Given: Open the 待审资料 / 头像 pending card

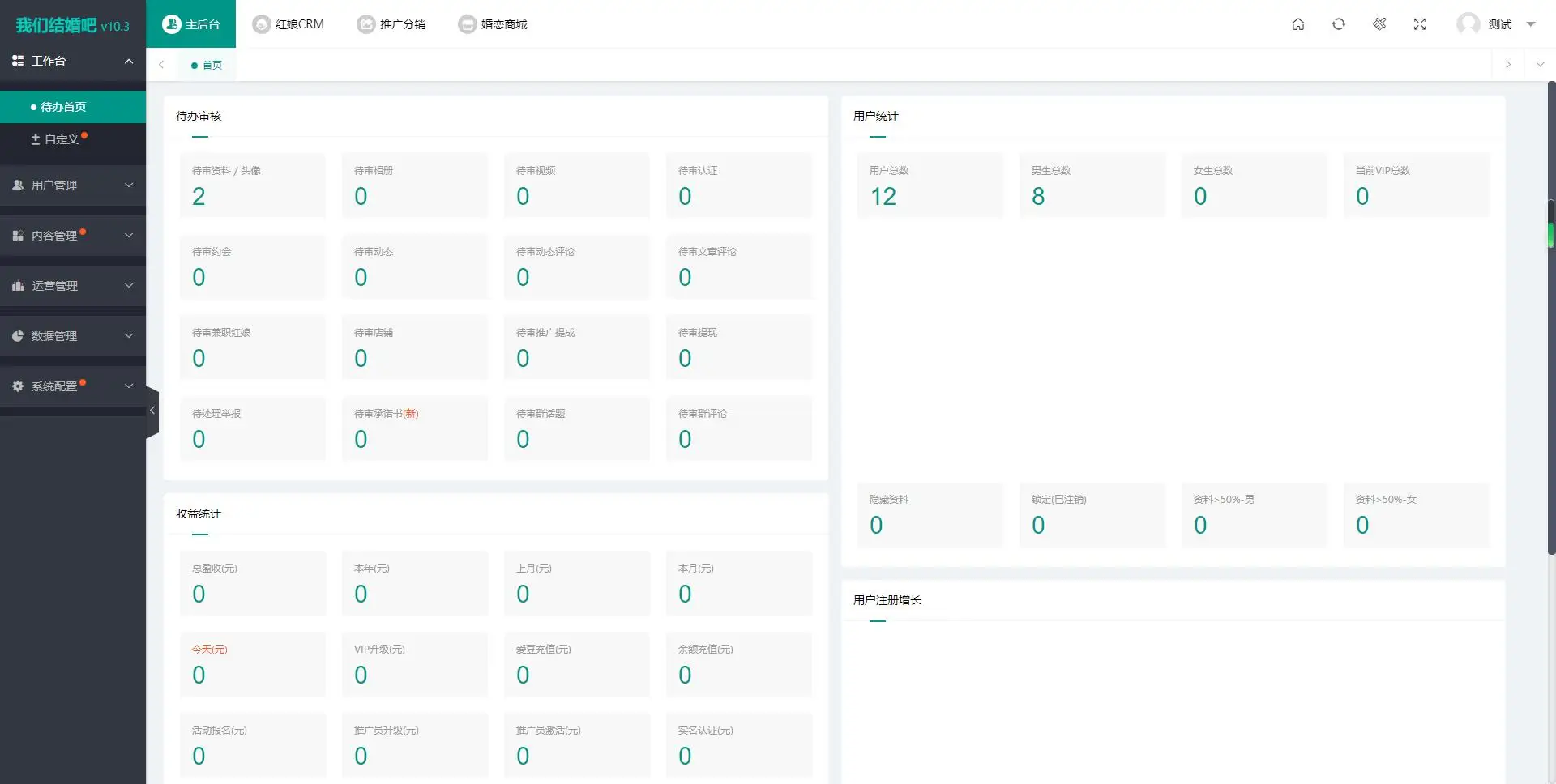Looking at the screenshot, I should coord(252,185).
